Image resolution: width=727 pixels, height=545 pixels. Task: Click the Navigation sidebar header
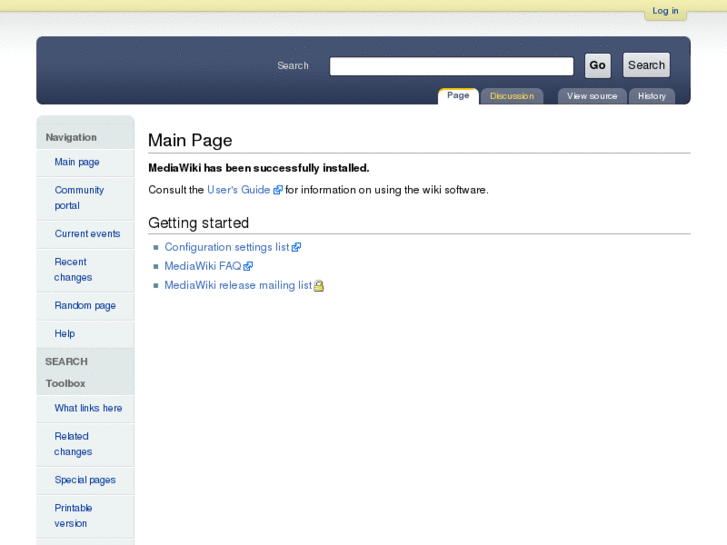(x=71, y=137)
